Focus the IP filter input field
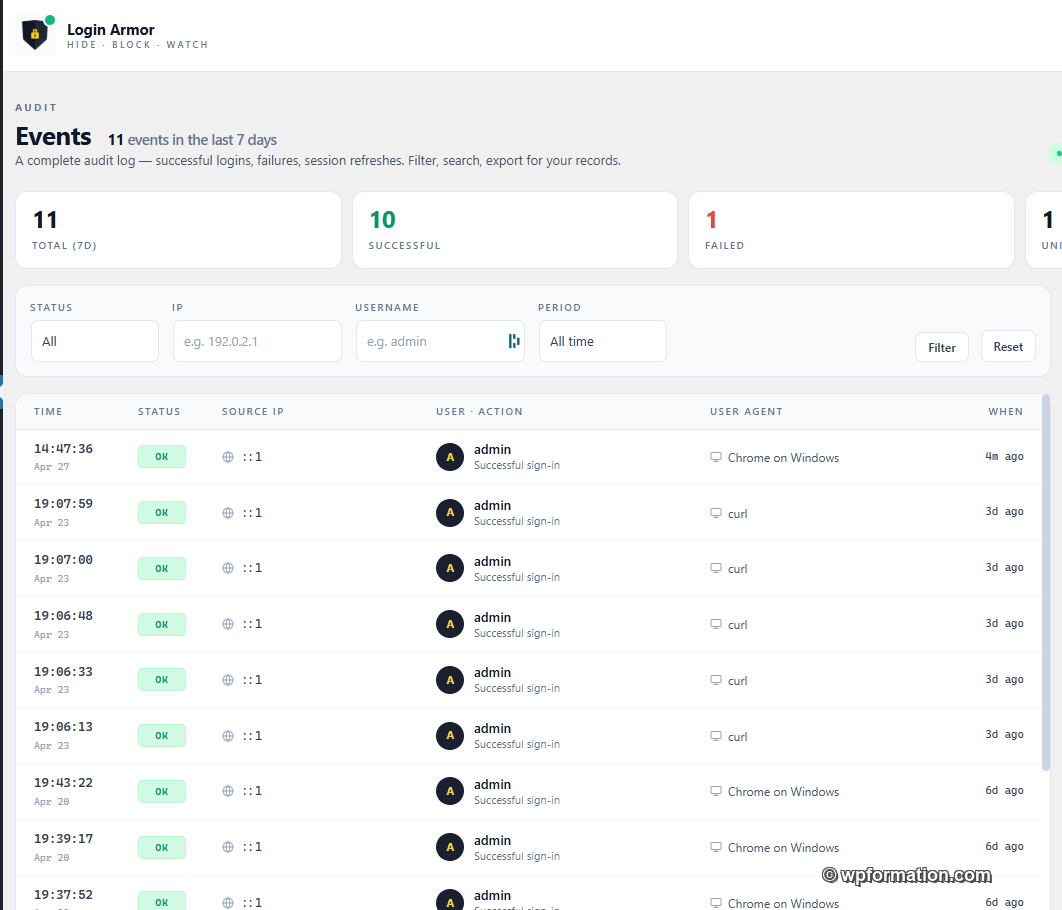 (257, 341)
